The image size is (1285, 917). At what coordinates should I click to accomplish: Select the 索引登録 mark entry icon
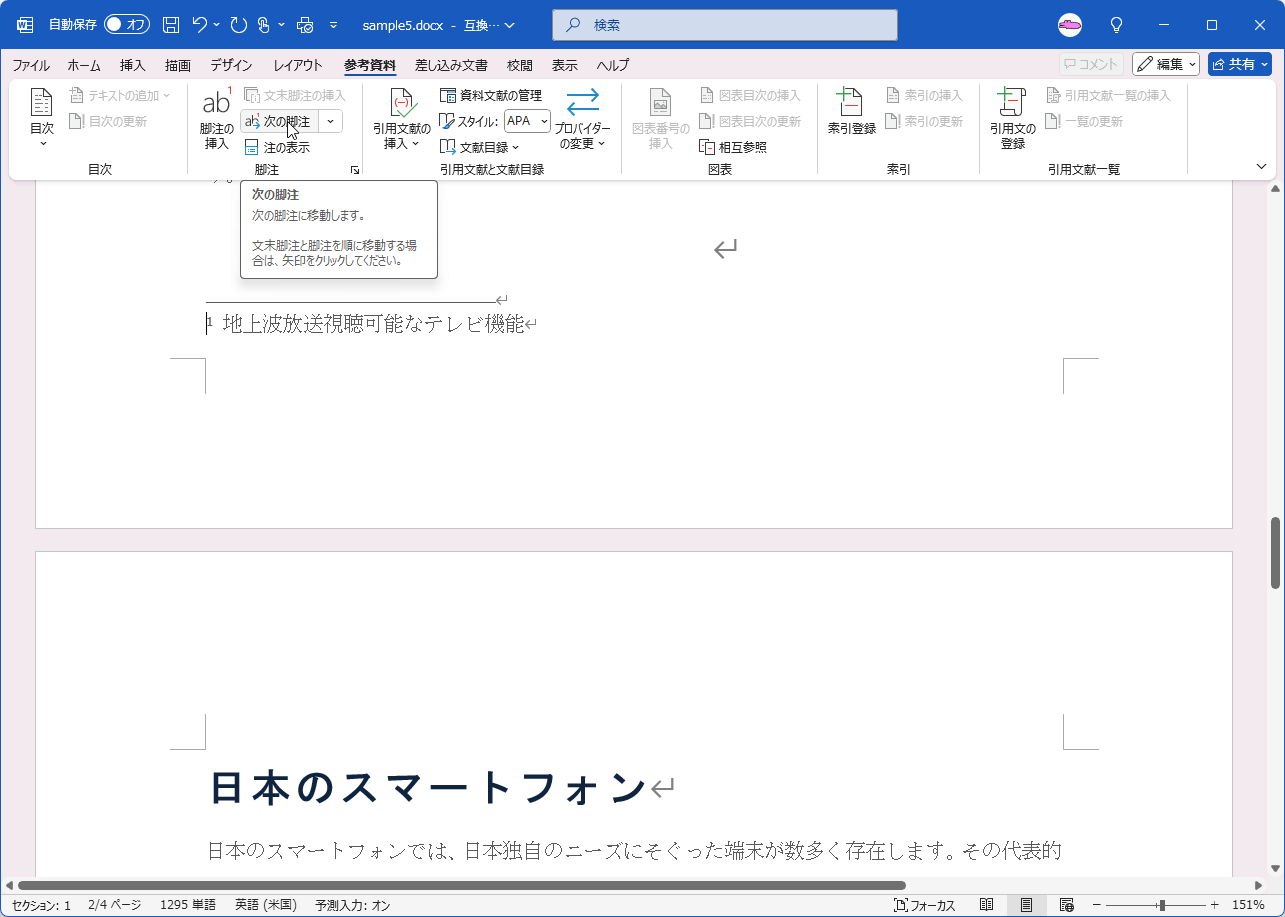click(x=851, y=113)
